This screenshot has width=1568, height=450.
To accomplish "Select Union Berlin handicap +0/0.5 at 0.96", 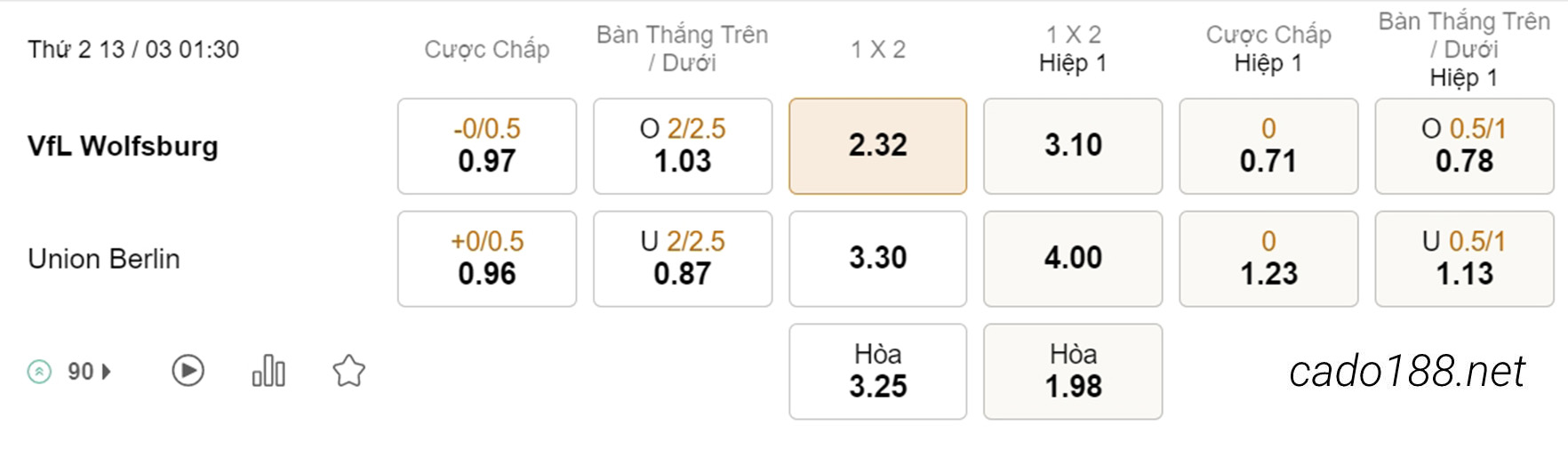I will (487, 259).
